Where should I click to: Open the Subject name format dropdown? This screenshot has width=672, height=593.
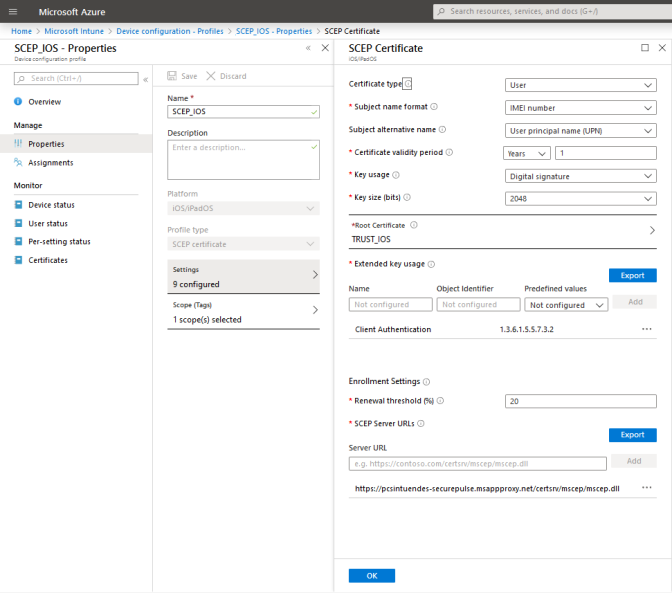pyautogui.click(x=581, y=108)
